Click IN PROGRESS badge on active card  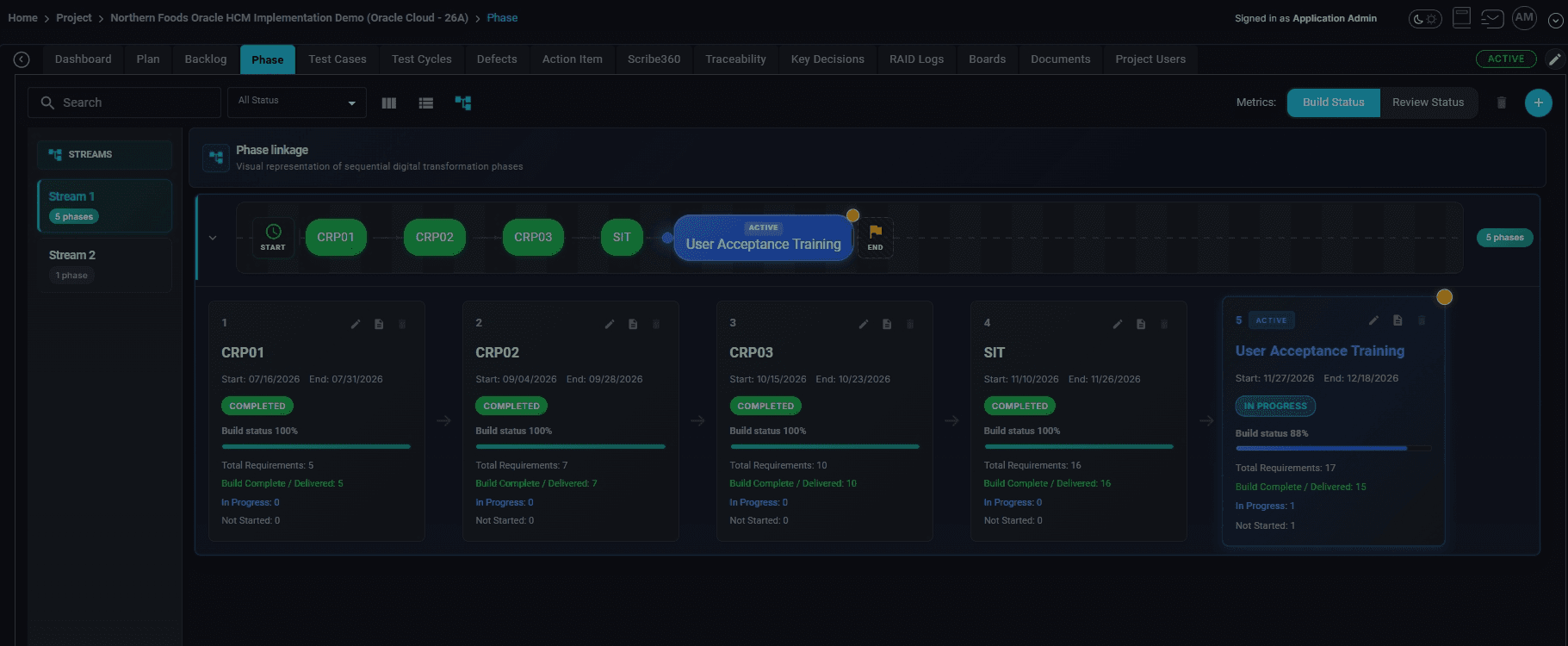point(1275,406)
